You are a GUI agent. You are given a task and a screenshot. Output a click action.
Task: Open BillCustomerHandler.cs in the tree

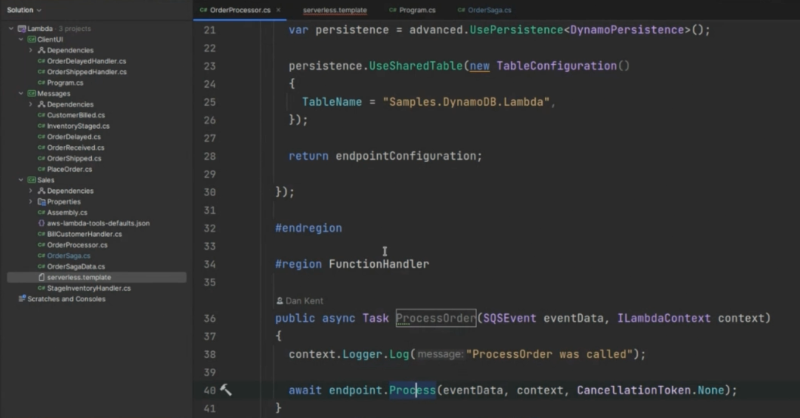(x=84, y=234)
